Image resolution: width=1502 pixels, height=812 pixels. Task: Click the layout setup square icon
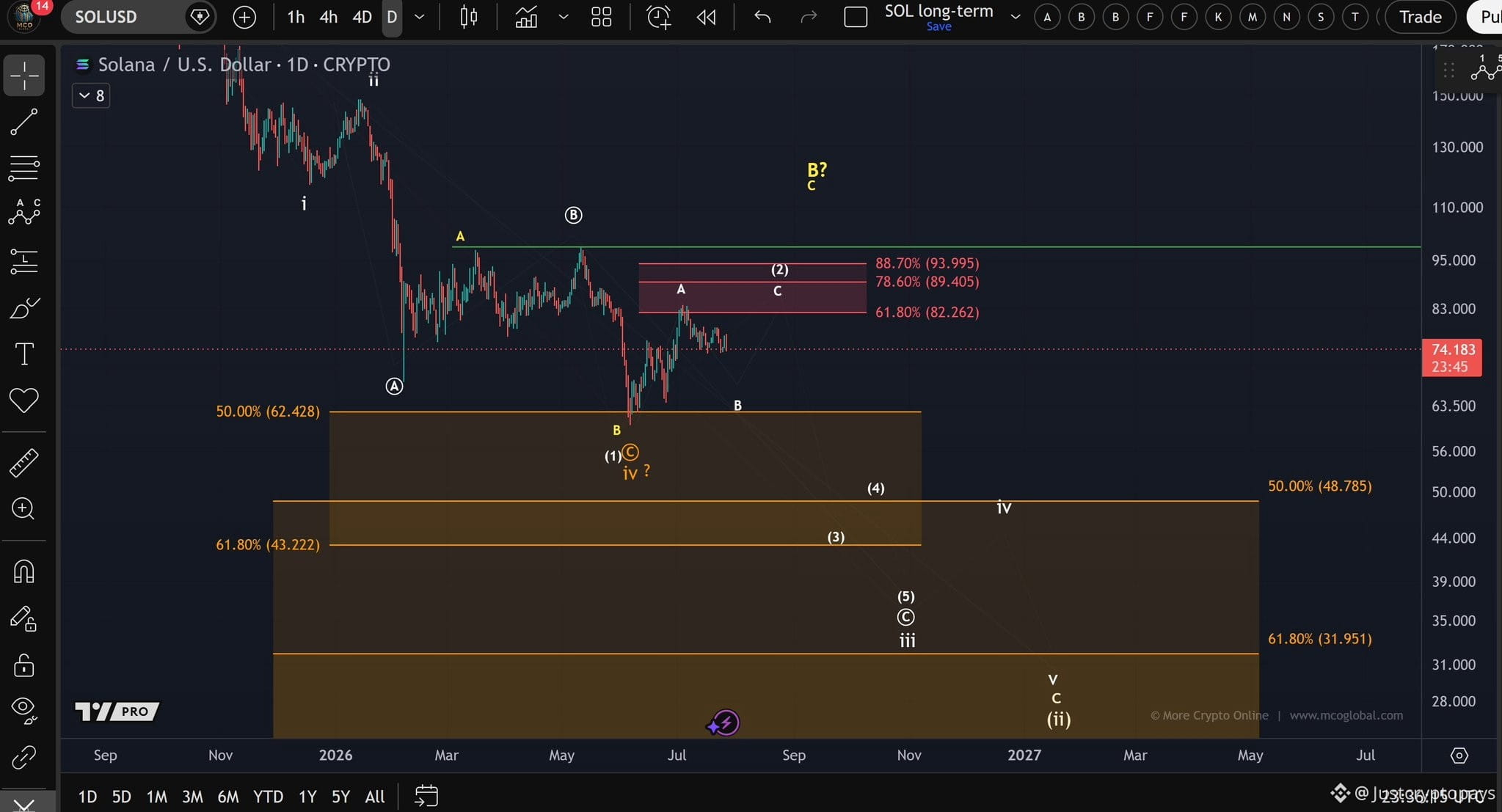[x=856, y=17]
